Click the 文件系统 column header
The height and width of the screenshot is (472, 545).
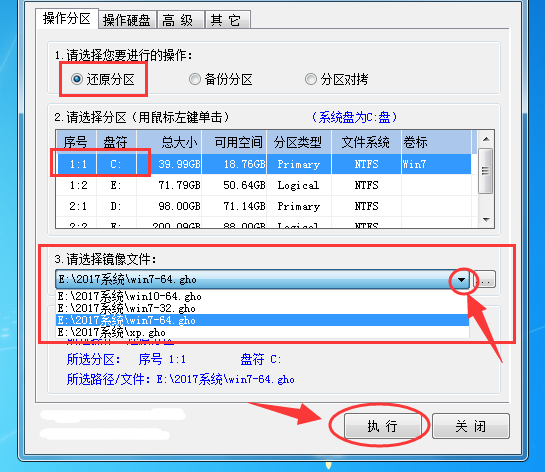pos(367,142)
